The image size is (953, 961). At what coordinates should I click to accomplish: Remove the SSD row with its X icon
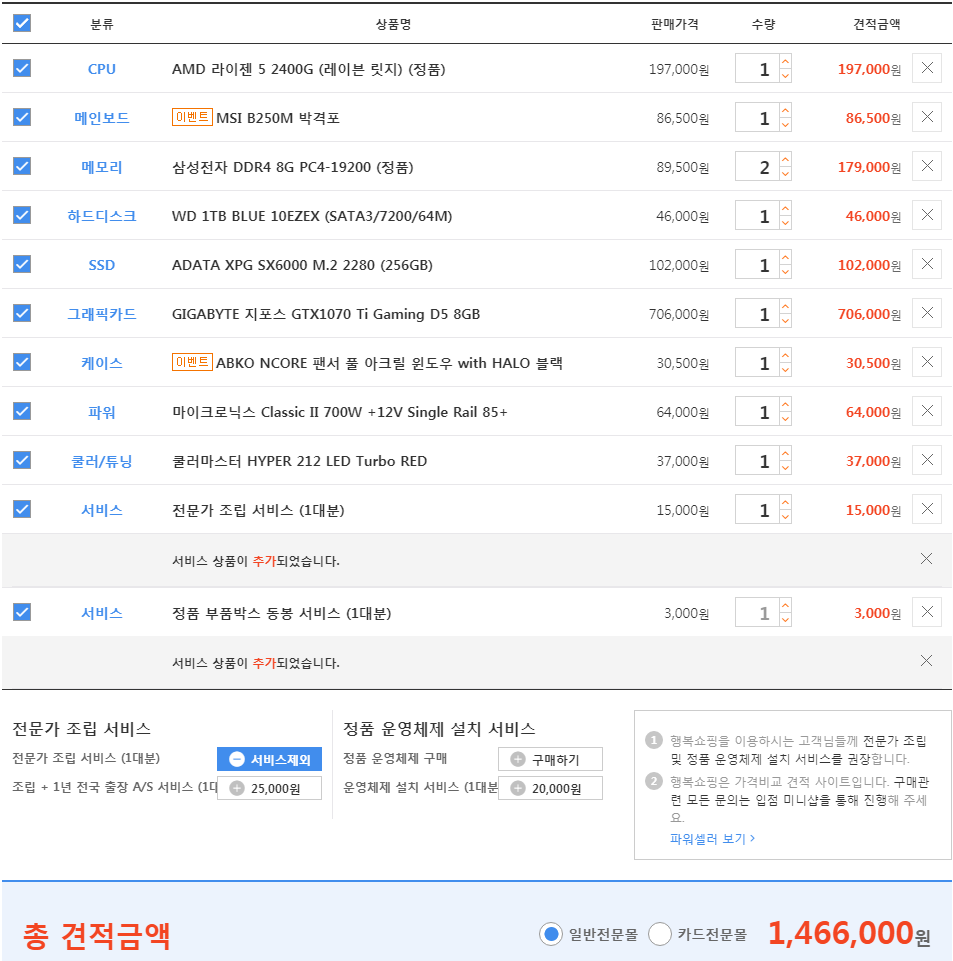[x=927, y=264]
